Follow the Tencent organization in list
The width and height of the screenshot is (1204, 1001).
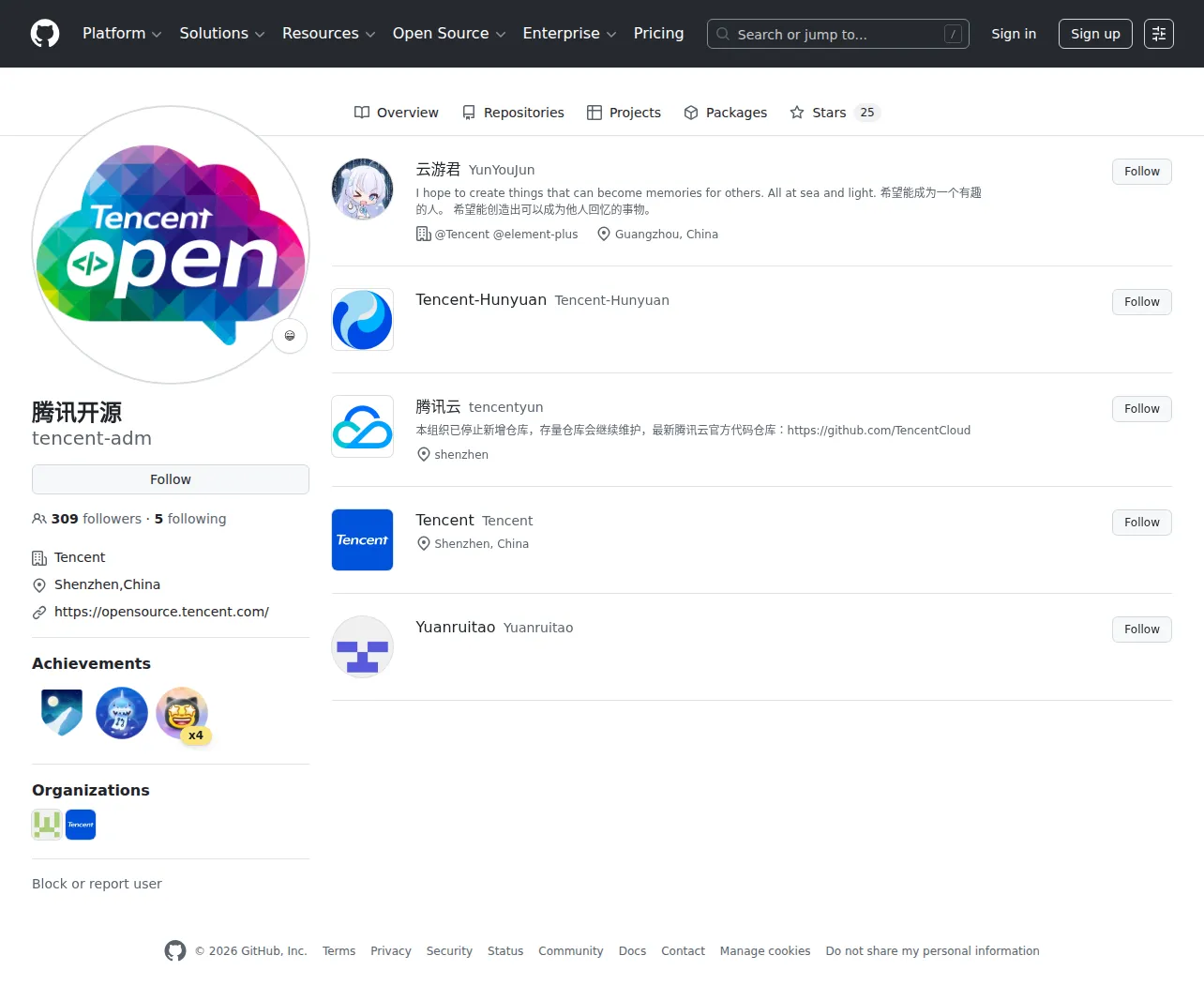pyautogui.click(x=1142, y=523)
